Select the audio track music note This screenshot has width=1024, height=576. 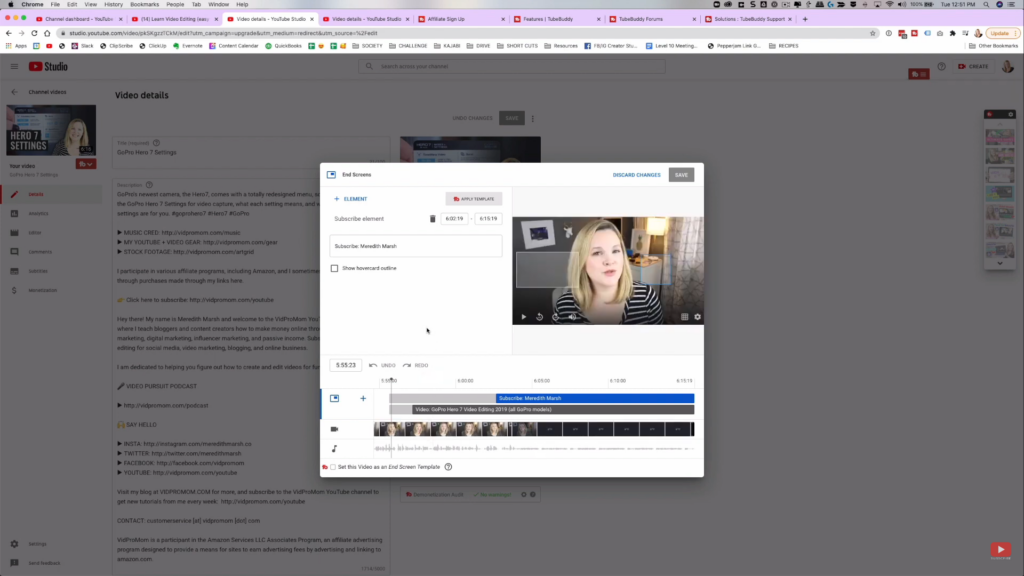tap(334, 449)
